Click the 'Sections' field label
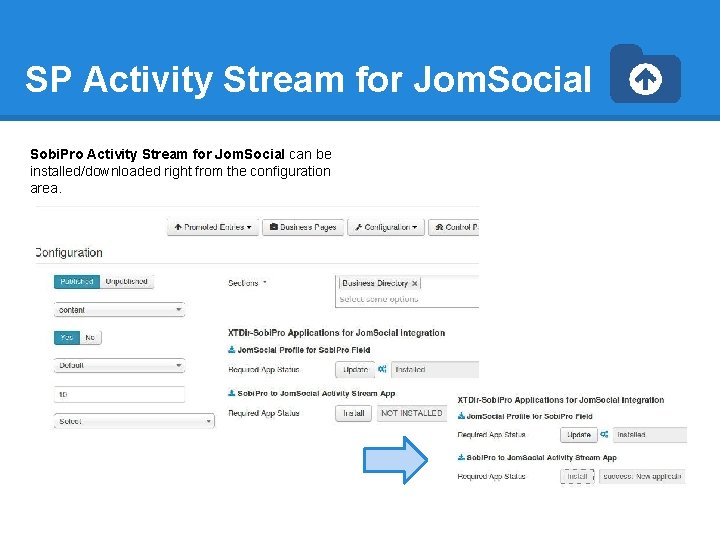720x540 pixels. [243, 283]
